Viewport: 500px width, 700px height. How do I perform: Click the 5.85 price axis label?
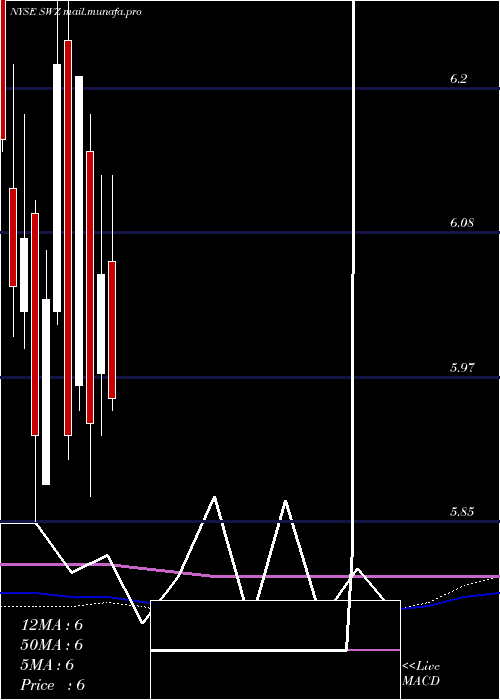click(x=462, y=512)
